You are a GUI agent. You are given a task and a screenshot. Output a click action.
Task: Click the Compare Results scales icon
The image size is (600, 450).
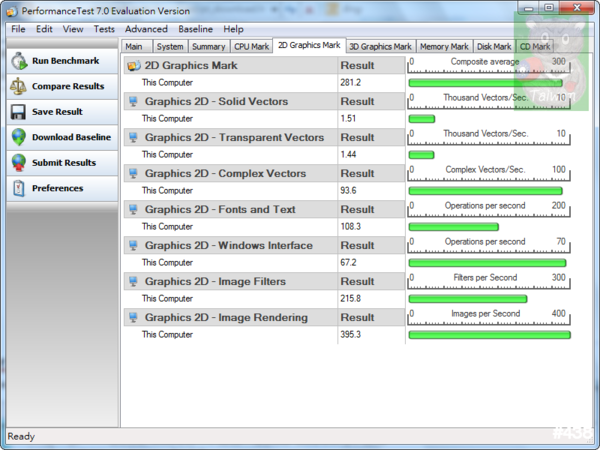click(x=18, y=87)
